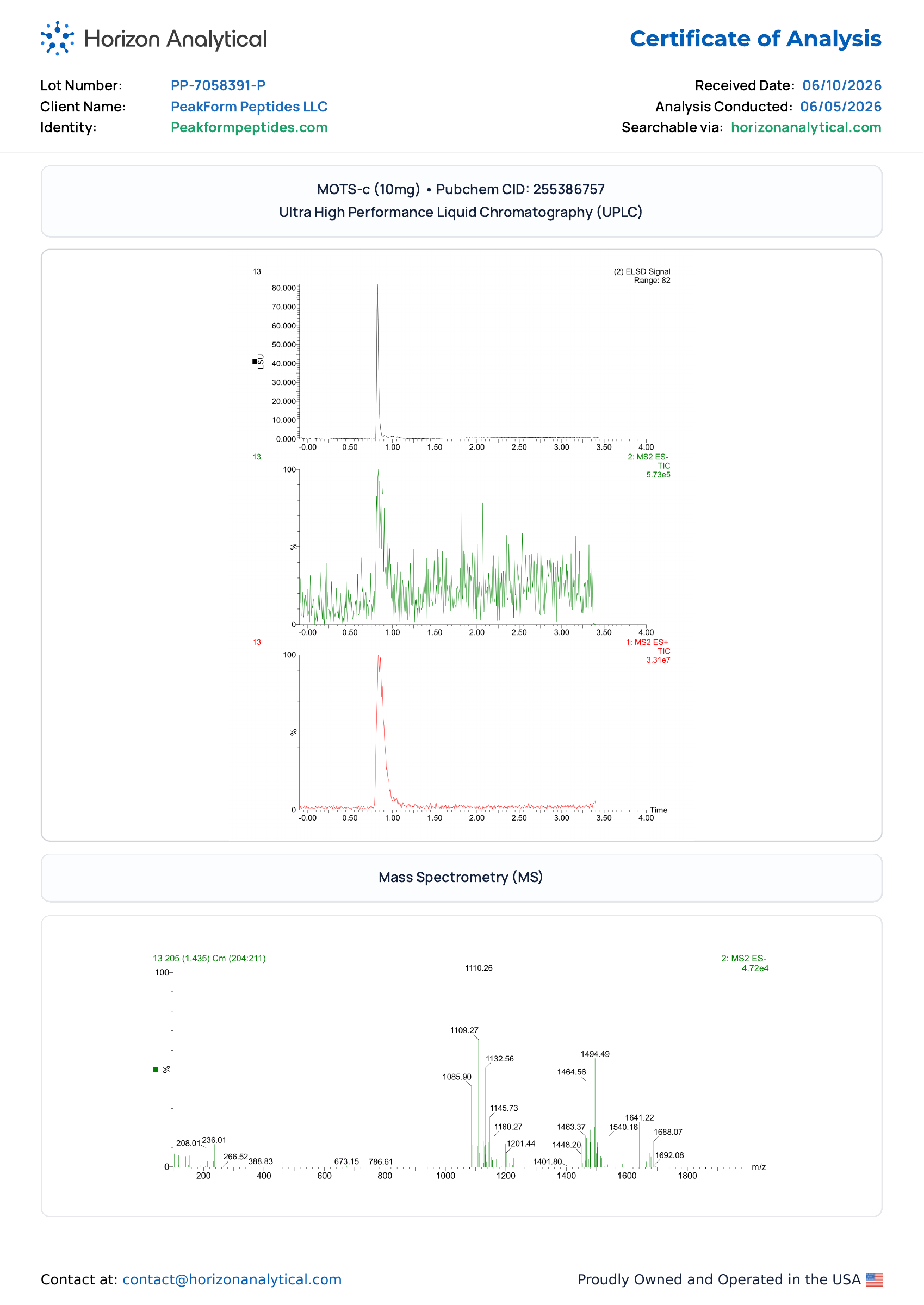This screenshot has height=1305, width=924.
Task: Click the Horizon Analytical logo icon
Action: pos(58,38)
